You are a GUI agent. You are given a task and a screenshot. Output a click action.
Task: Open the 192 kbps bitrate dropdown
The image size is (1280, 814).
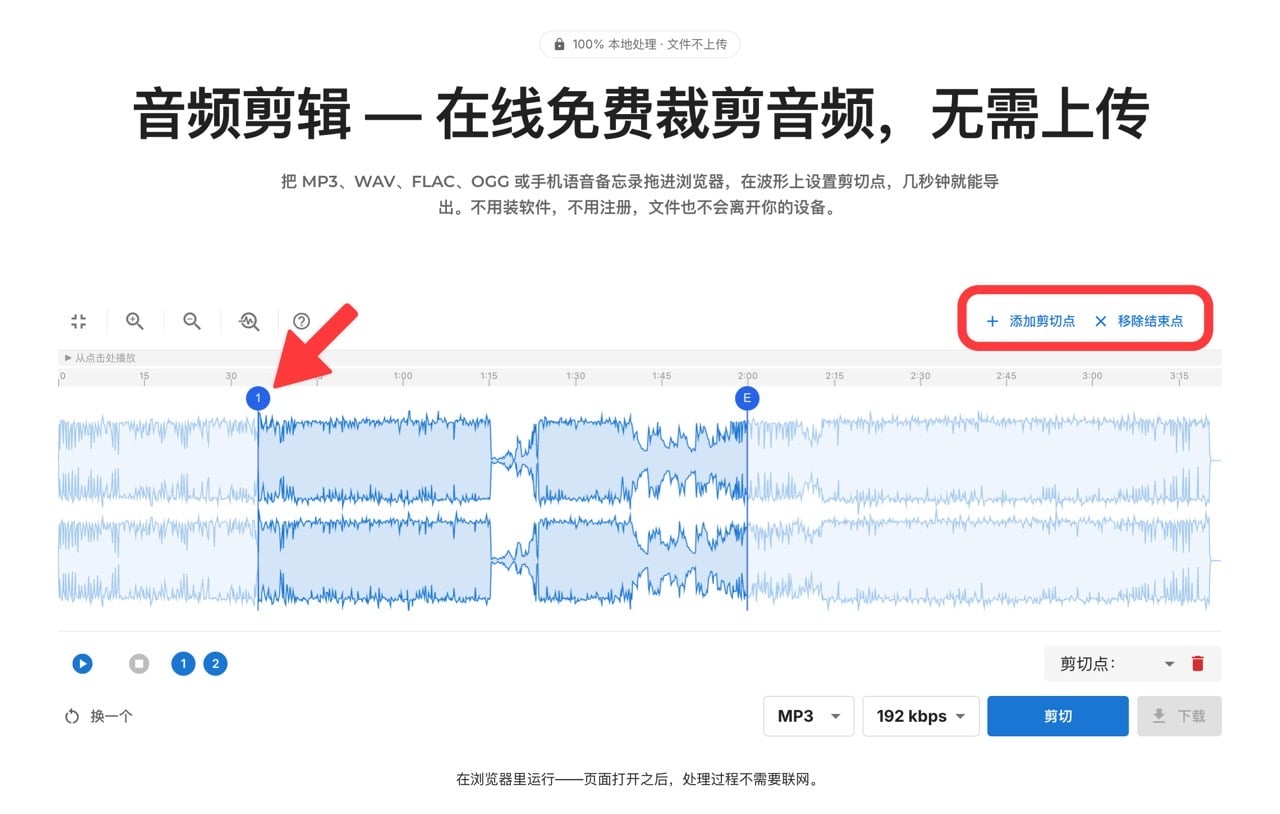(921, 716)
